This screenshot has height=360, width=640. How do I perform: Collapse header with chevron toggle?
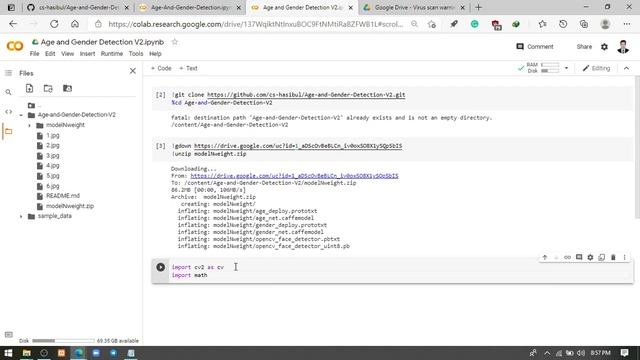[627, 68]
